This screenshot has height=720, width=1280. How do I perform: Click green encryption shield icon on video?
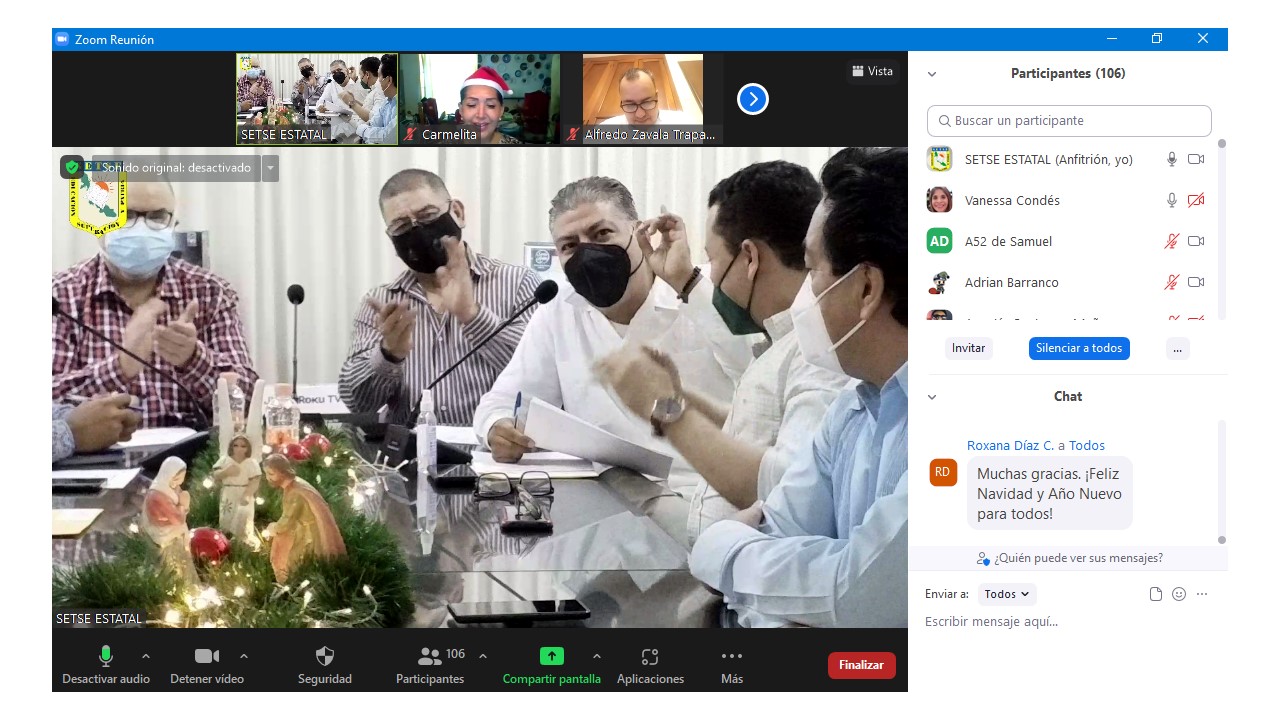[72, 167]
